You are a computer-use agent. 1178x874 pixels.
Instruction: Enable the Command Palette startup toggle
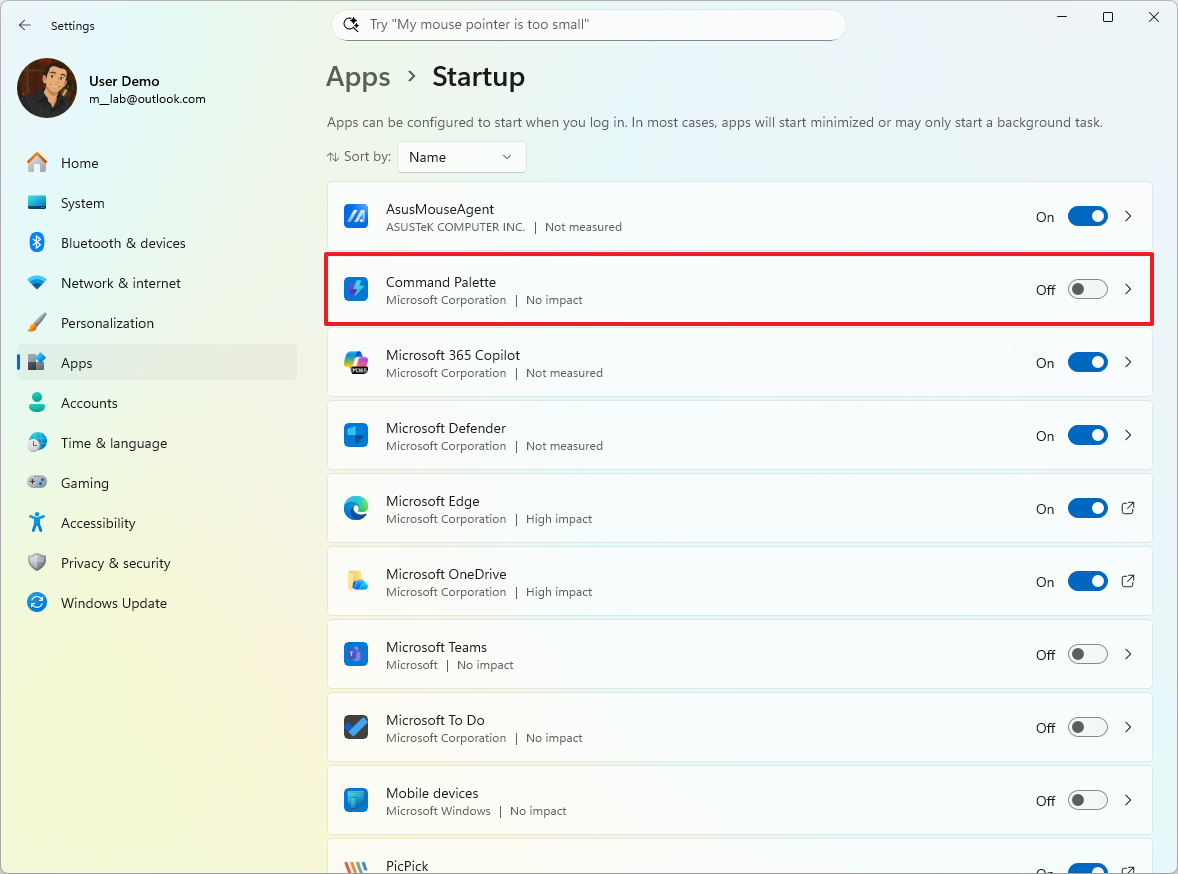coord(1087,289)
